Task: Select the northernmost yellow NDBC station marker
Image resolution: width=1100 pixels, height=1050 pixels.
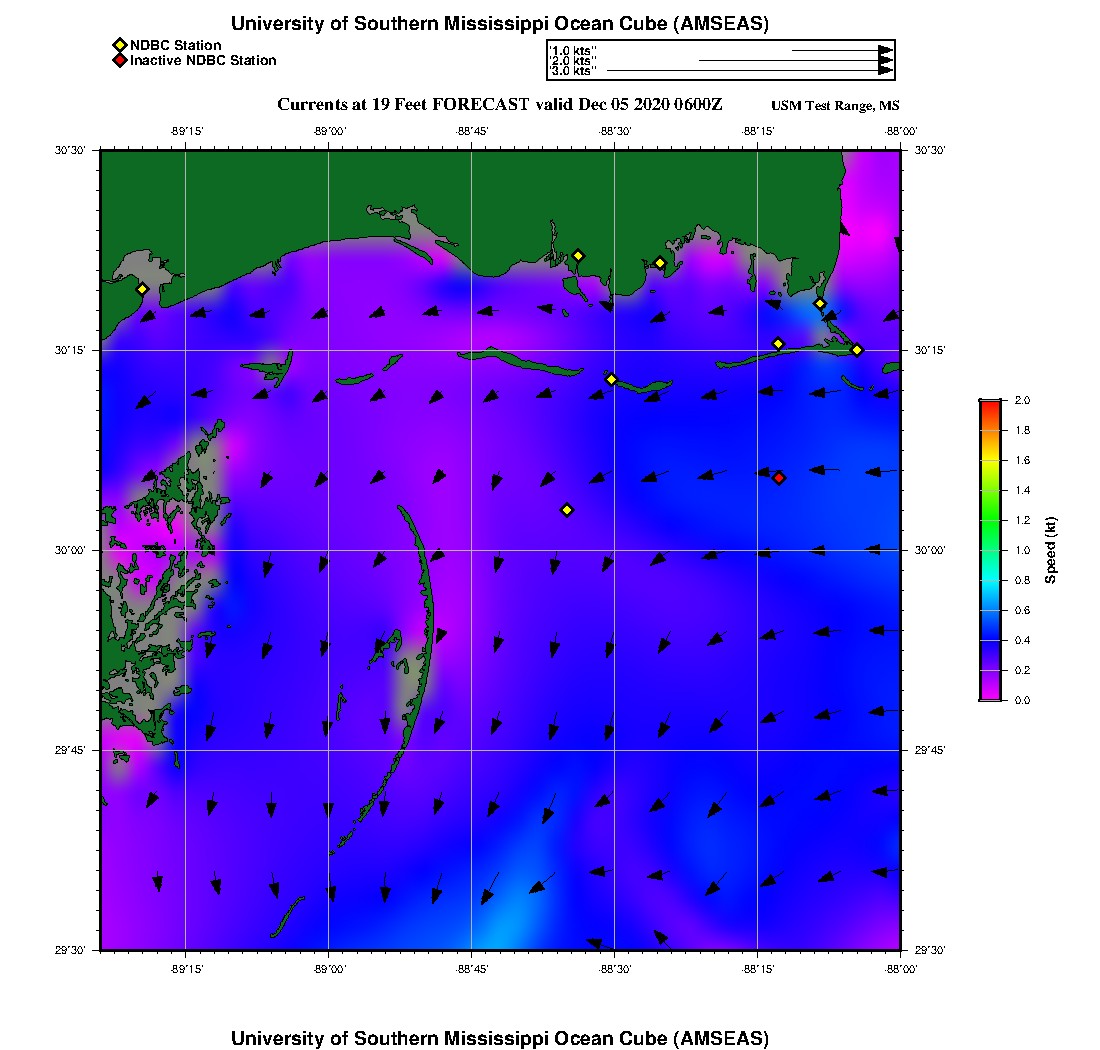Action: point(578,255)
